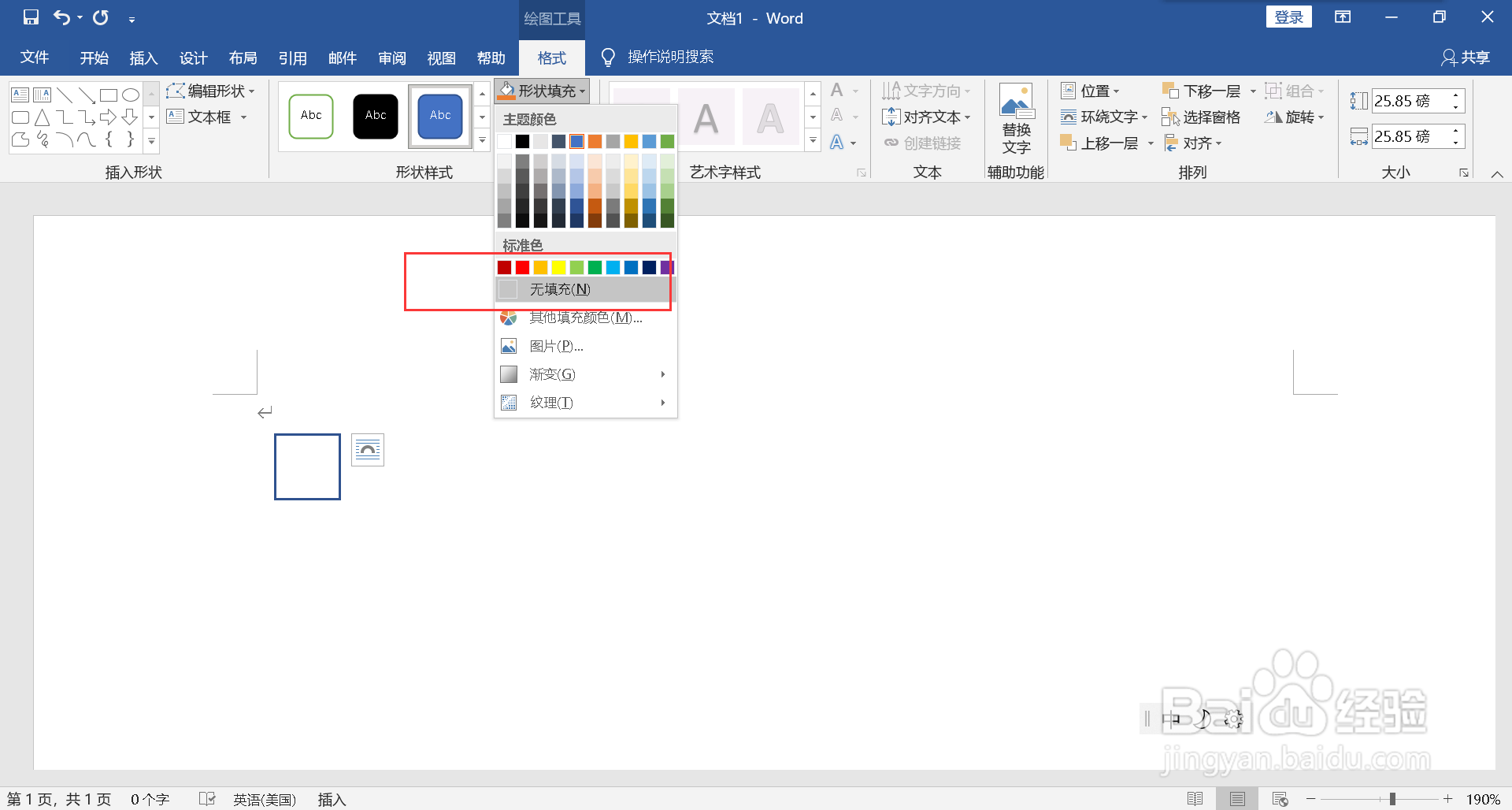Select the text box shape in the shapes gallery
This screenshot has height=810, width=1512.
(x=20, y=95)
